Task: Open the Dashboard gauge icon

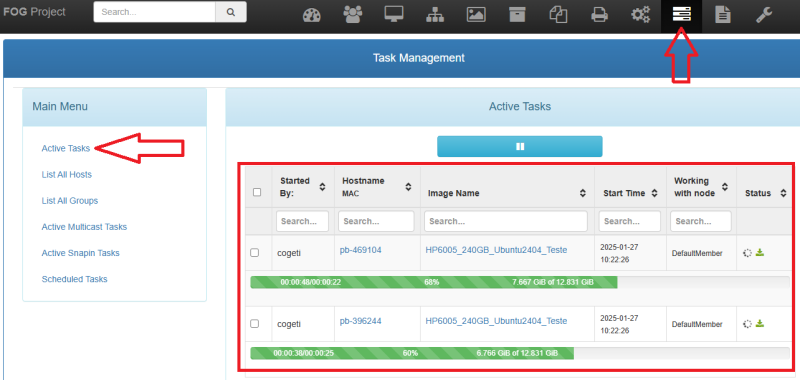Action: tap(311, 15)
